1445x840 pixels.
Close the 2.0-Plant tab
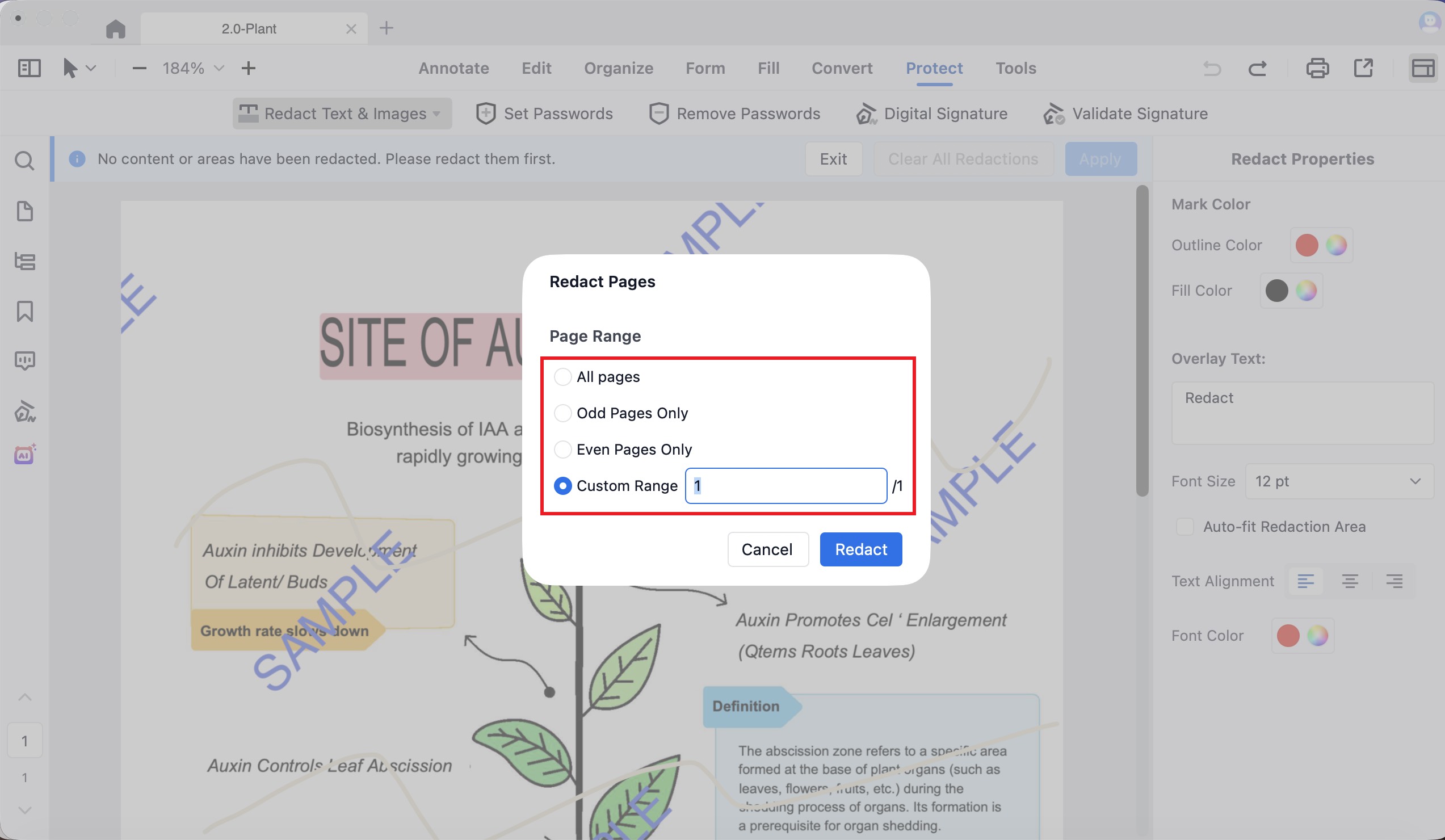point(351,29)
